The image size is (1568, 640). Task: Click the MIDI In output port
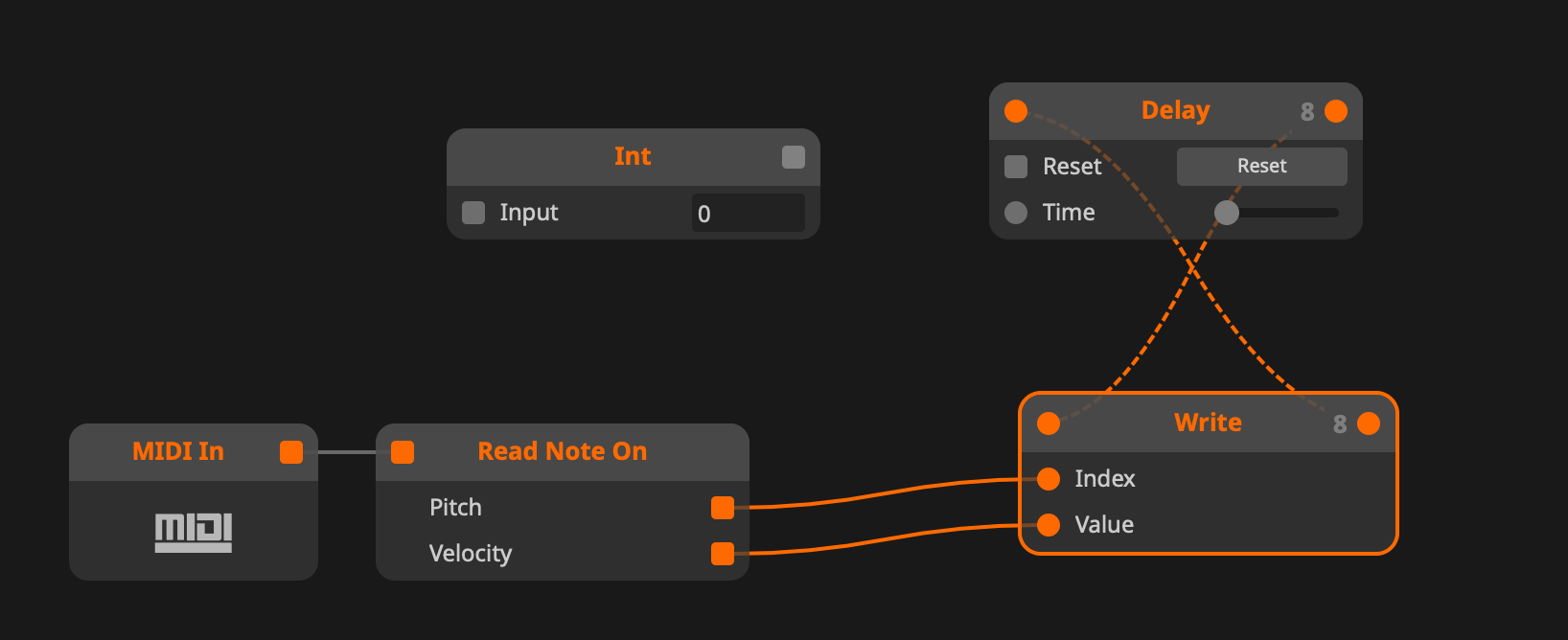click(x=291, y=452)
